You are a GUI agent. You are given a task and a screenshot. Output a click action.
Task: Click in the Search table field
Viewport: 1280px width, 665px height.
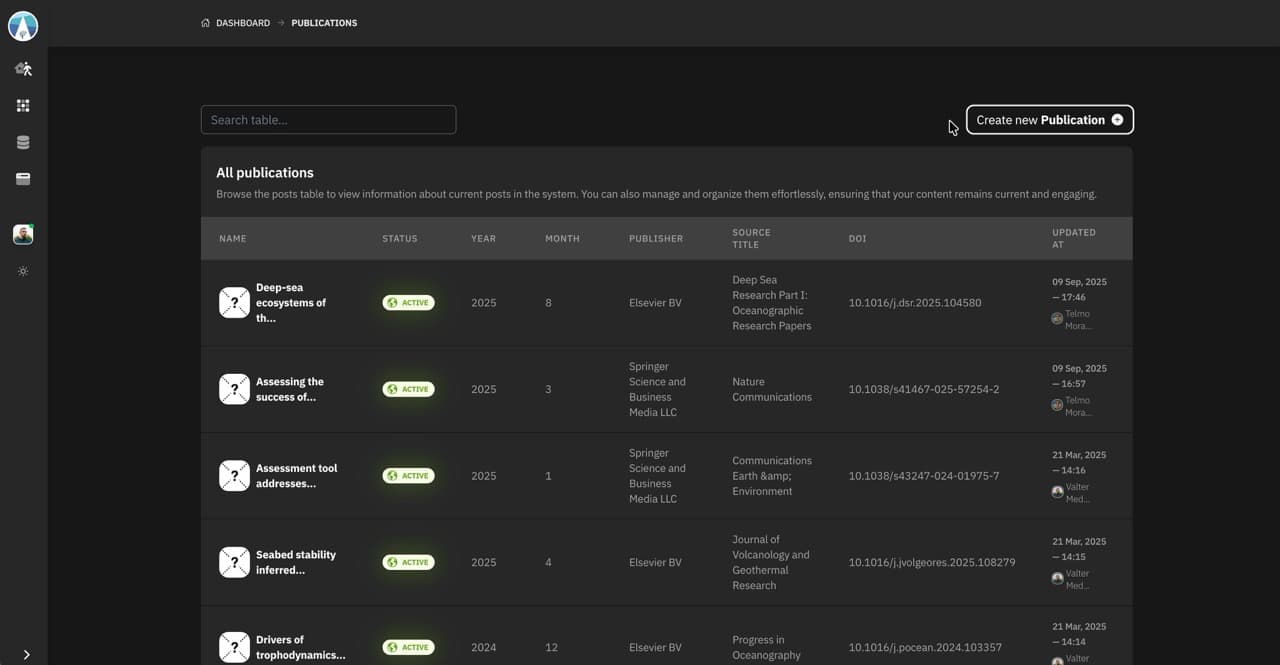[328, 120]
